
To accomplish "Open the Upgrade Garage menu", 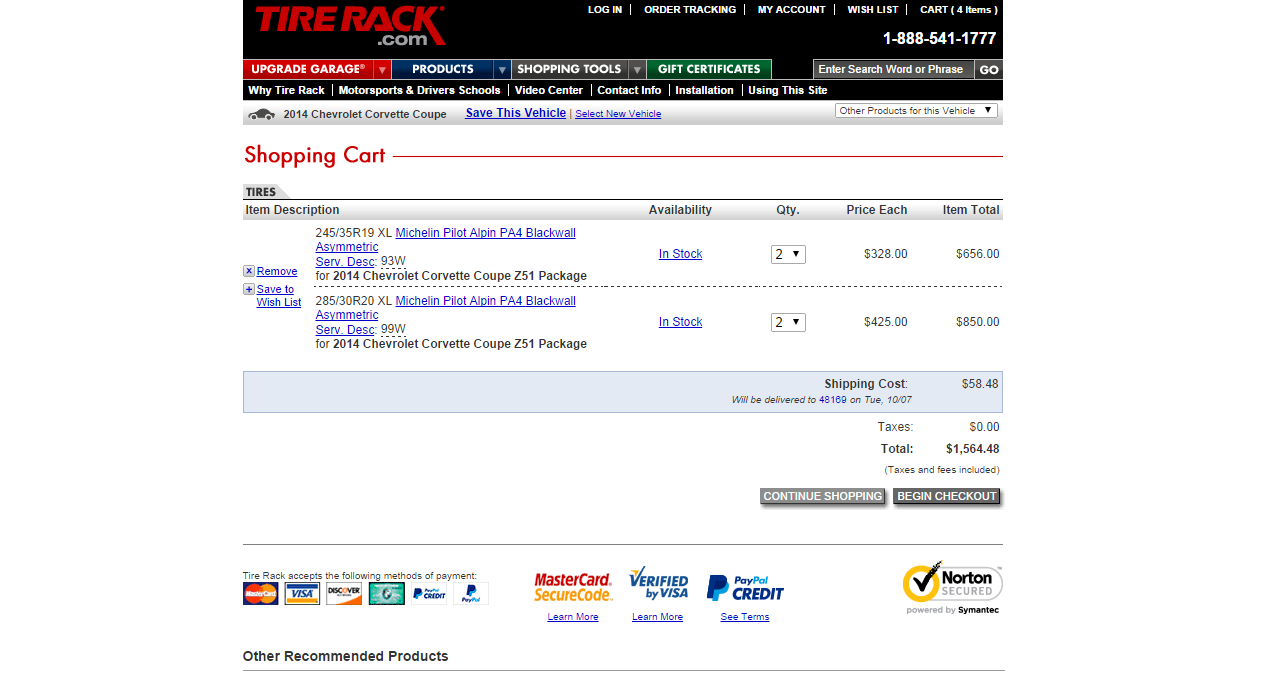I will click(308, 70).
